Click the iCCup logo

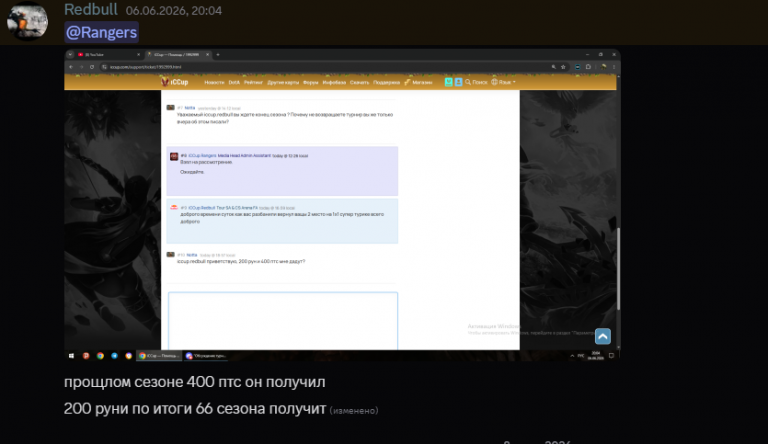pyautogui.click(x=174, y=82)
